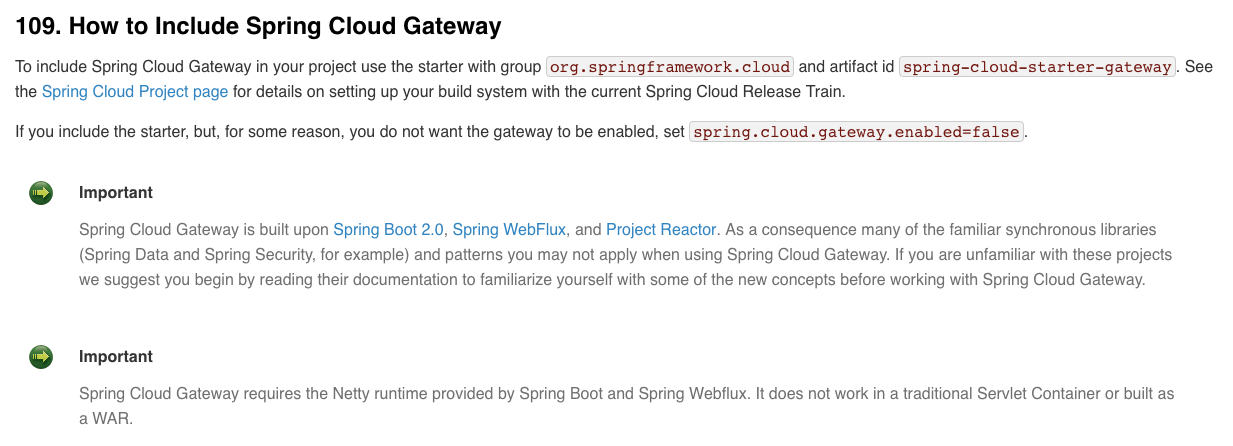Image resolution: width=1233 pixels, height=446 pixels.
Task: Click the org.springframework.cloud code snippet
Action: pyautogui.click(x=670, y=67)
